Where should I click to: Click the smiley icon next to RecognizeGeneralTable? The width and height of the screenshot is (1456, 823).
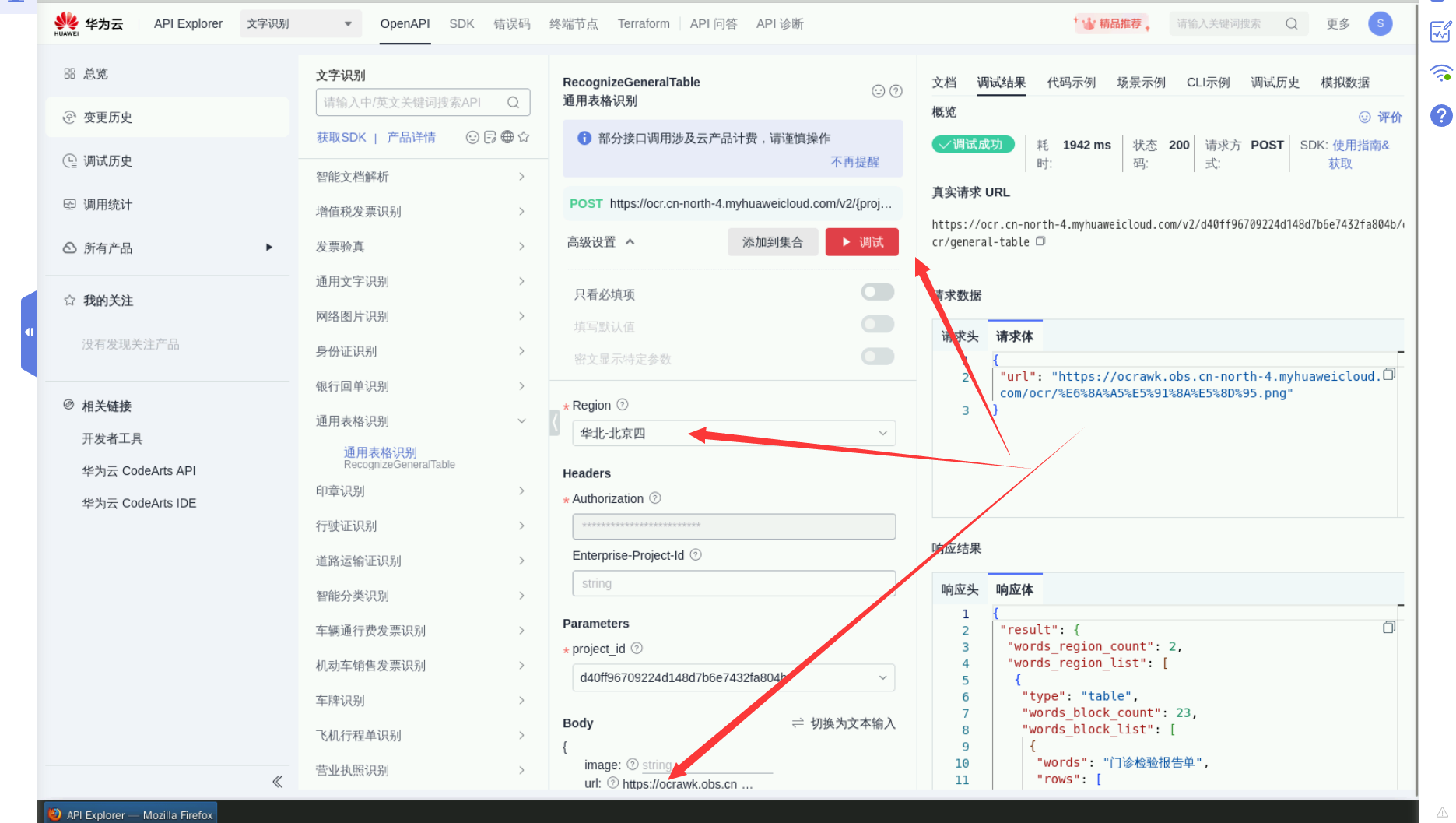click(x=878, y=91)
